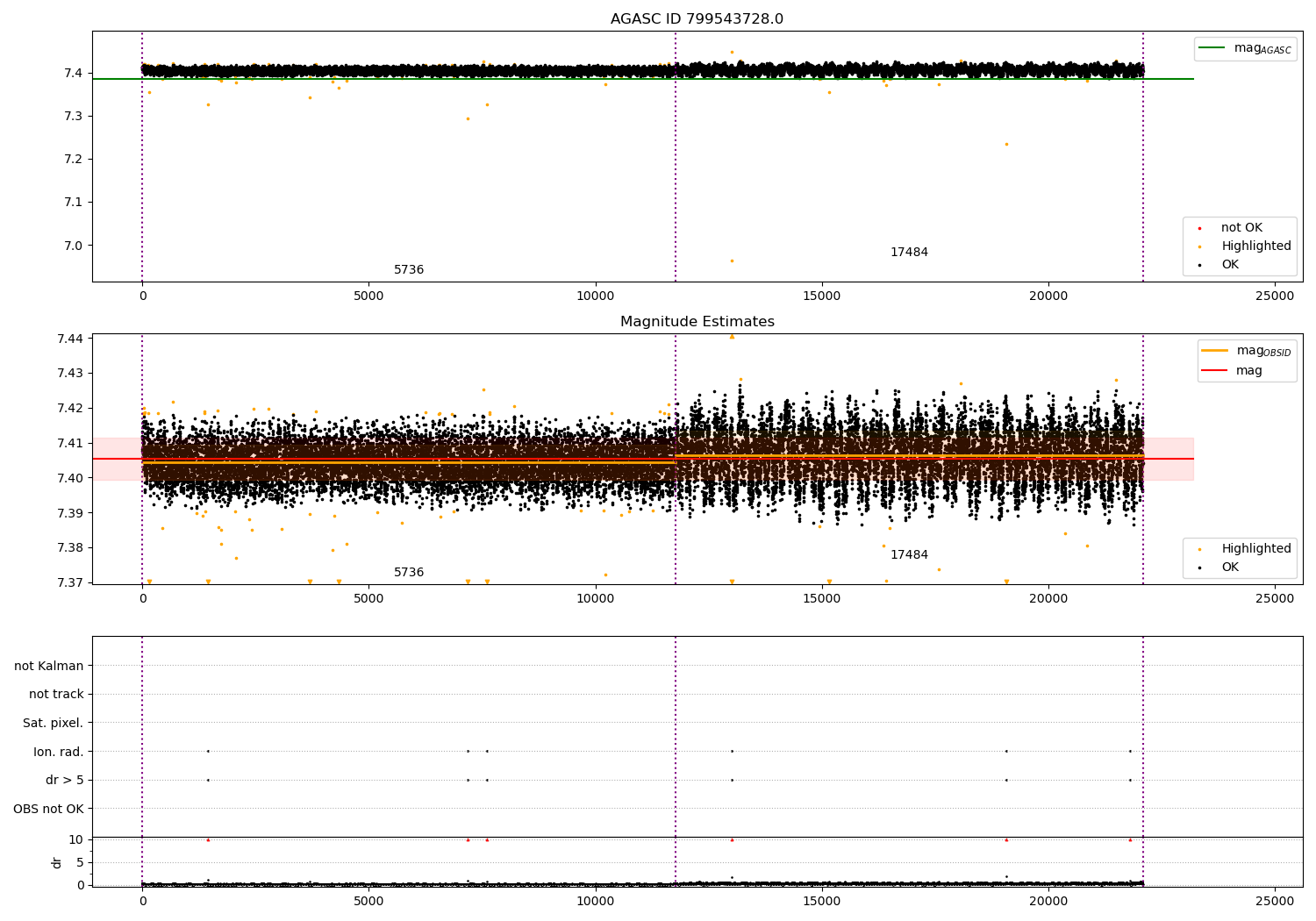This screenshot has width=1316, height=921.
Task: Click red dr triangle marker near x=19000
Action: tap(1006, 840)
